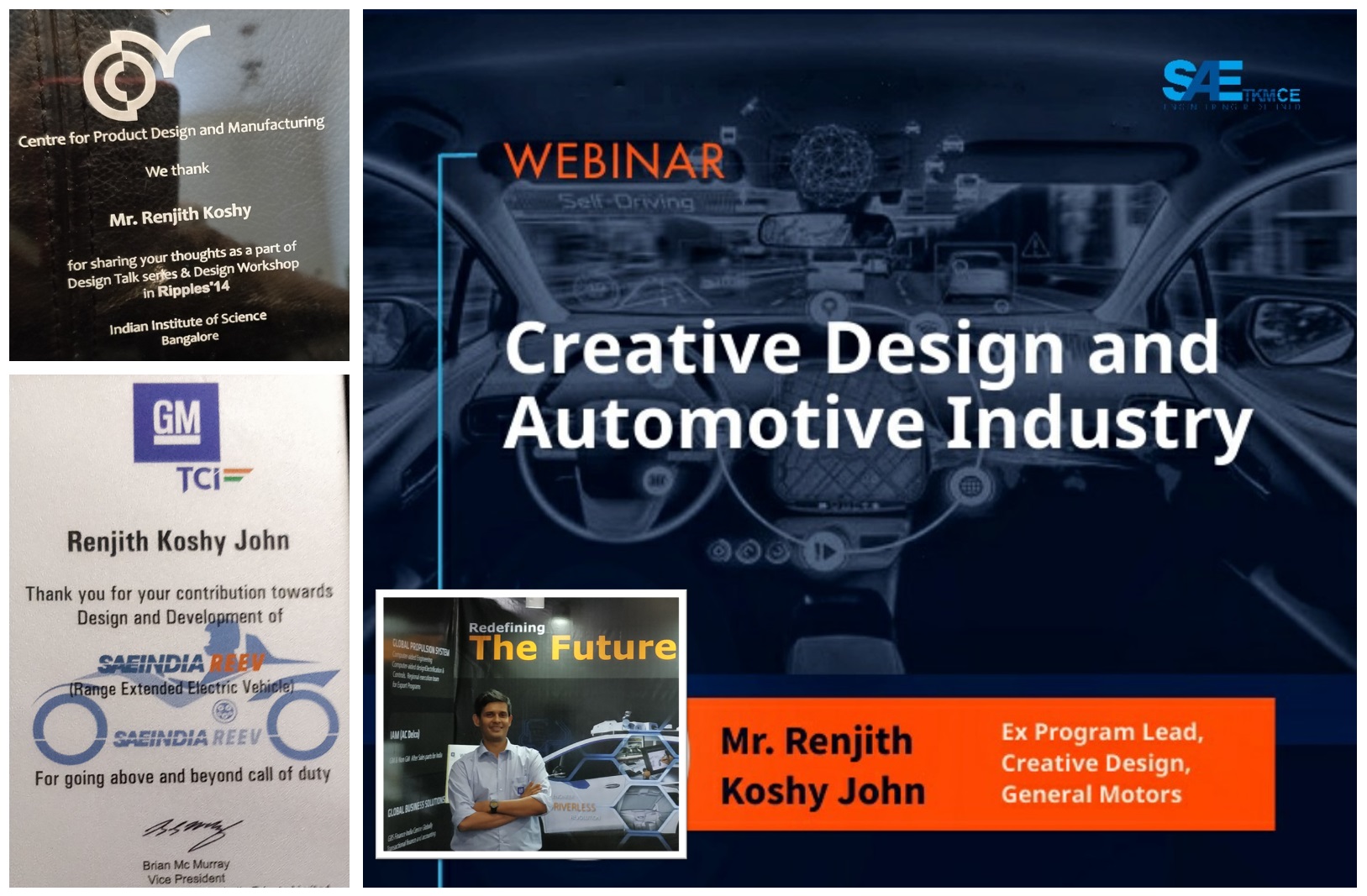Viewport: 1367px width, 896px height.
Task: Click the globe icon on dashboard
Action: [x=970, y=485]
